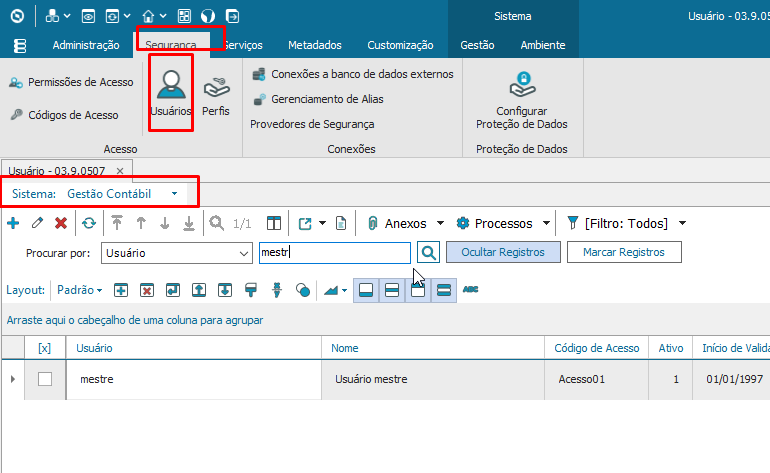770x473 pixels.
Task: Click the layout download arrow icon
Action: click(225, 290)
